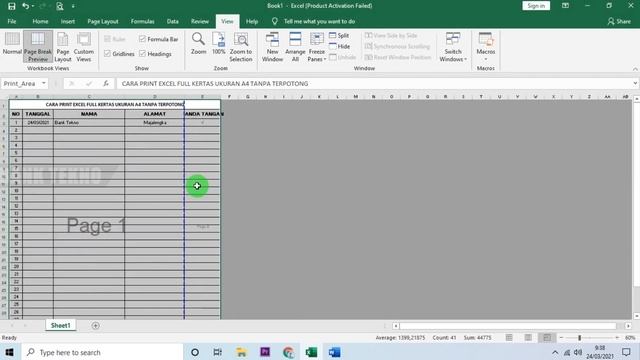This screenshot has height=360, width=640.
Task: Open the Page Layout tab
Action: tap(102, 21)
